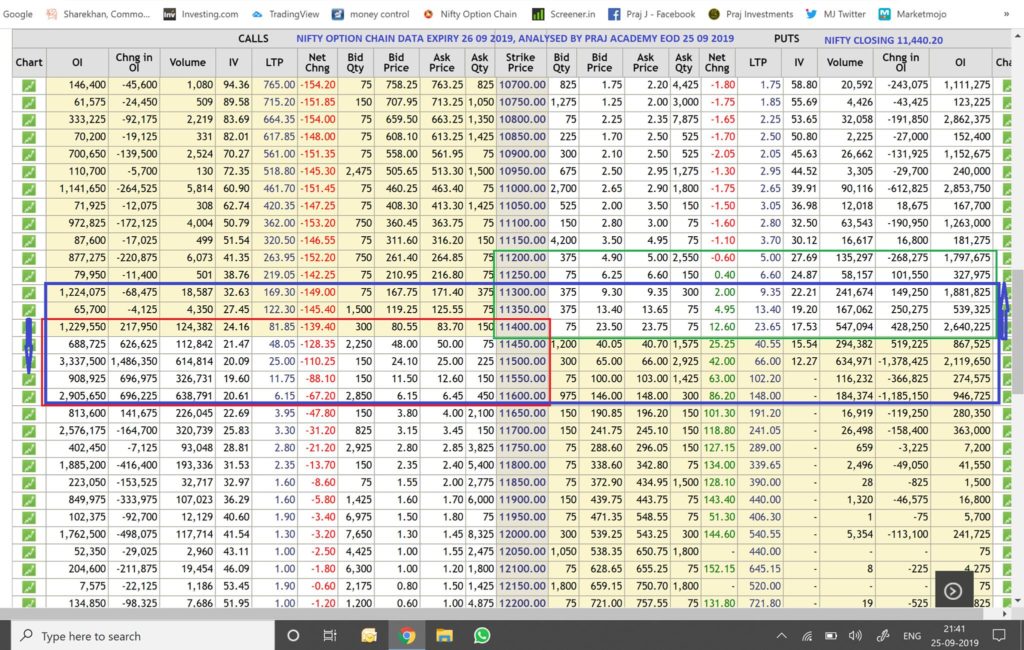Open calls chart icon for 10700.00 strike row
The height and width of the screenshot is (650, 1024).
click(x=29, y=86)
